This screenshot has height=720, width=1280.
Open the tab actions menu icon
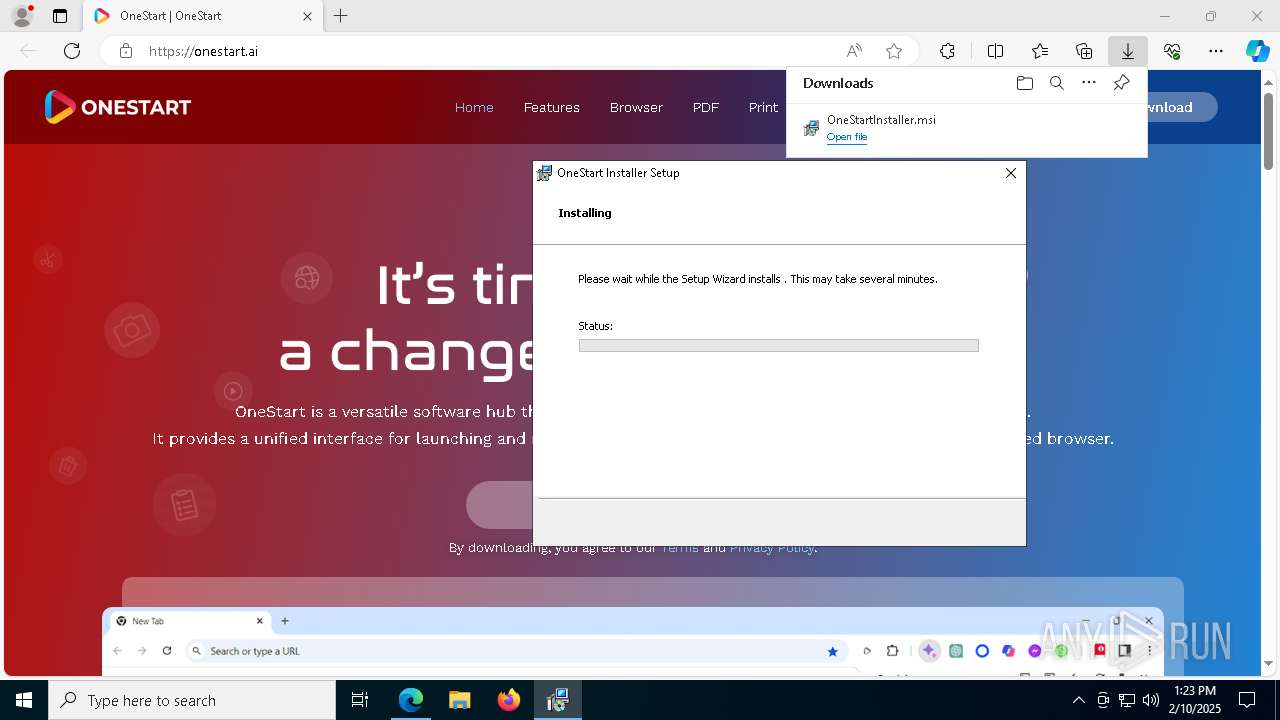click(x=60, y=16)
